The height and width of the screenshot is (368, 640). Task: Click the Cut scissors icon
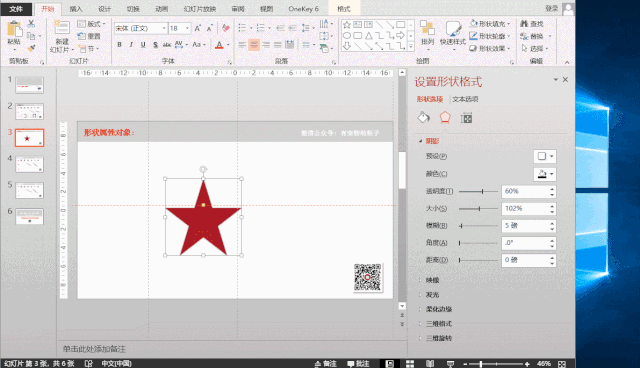[31, 24]
